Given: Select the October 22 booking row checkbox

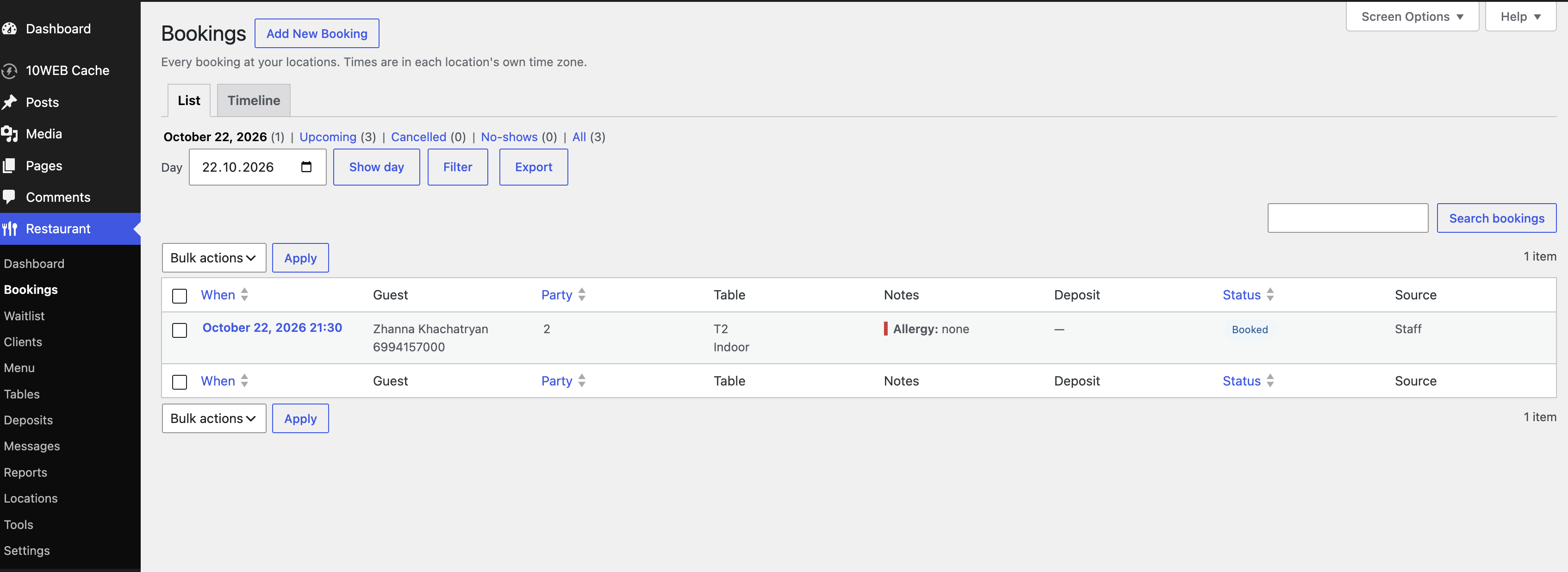Looking at the screenshot, I should click(x=180, y=330).
